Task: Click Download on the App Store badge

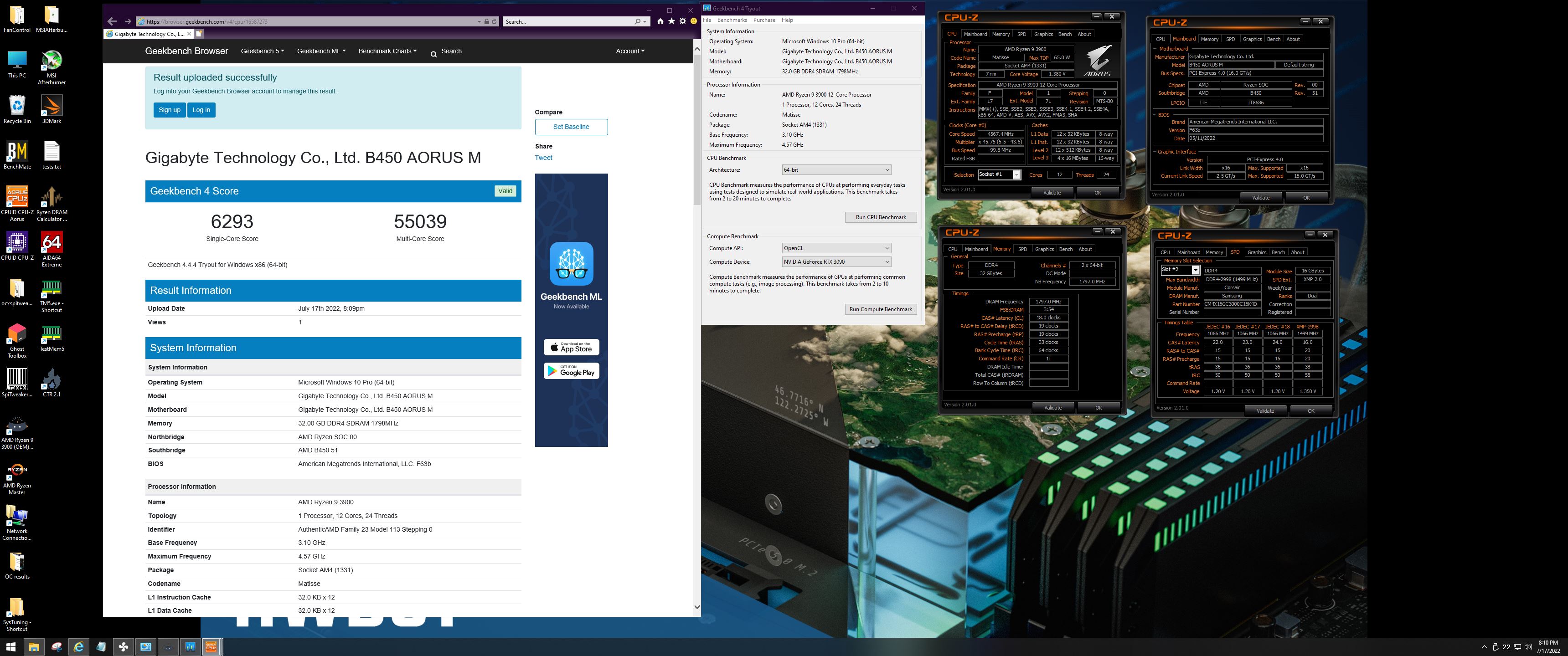Action: 571,347
